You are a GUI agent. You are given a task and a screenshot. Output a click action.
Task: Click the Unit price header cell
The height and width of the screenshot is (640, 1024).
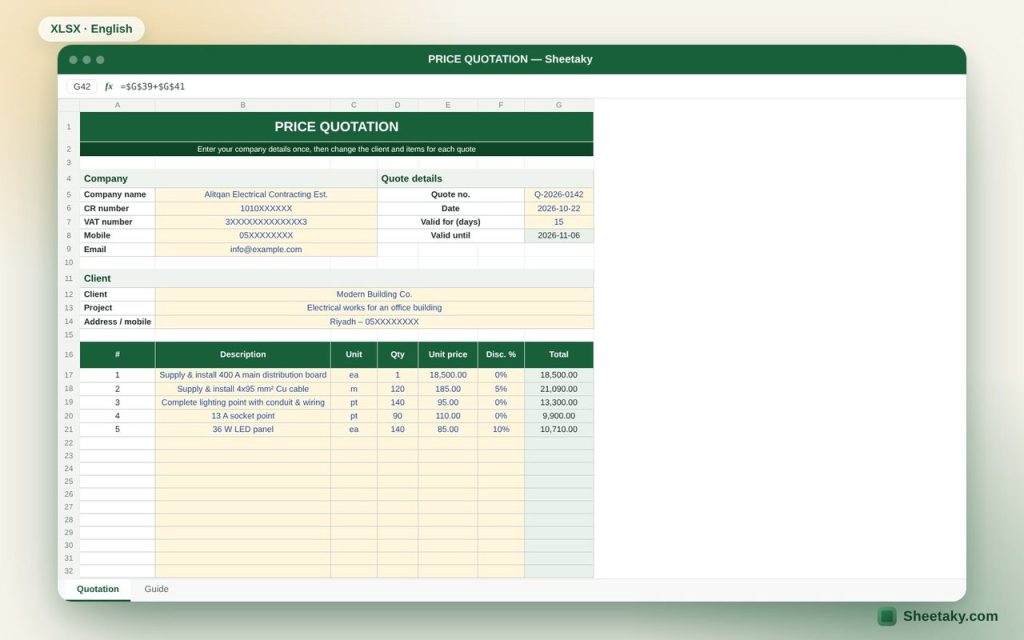coord(448,355)
